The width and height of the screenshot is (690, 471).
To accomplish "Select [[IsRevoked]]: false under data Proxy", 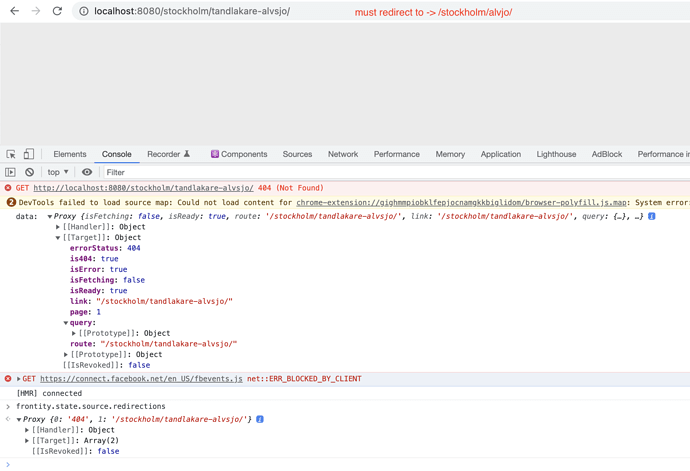I will click(x=106, y=365).
